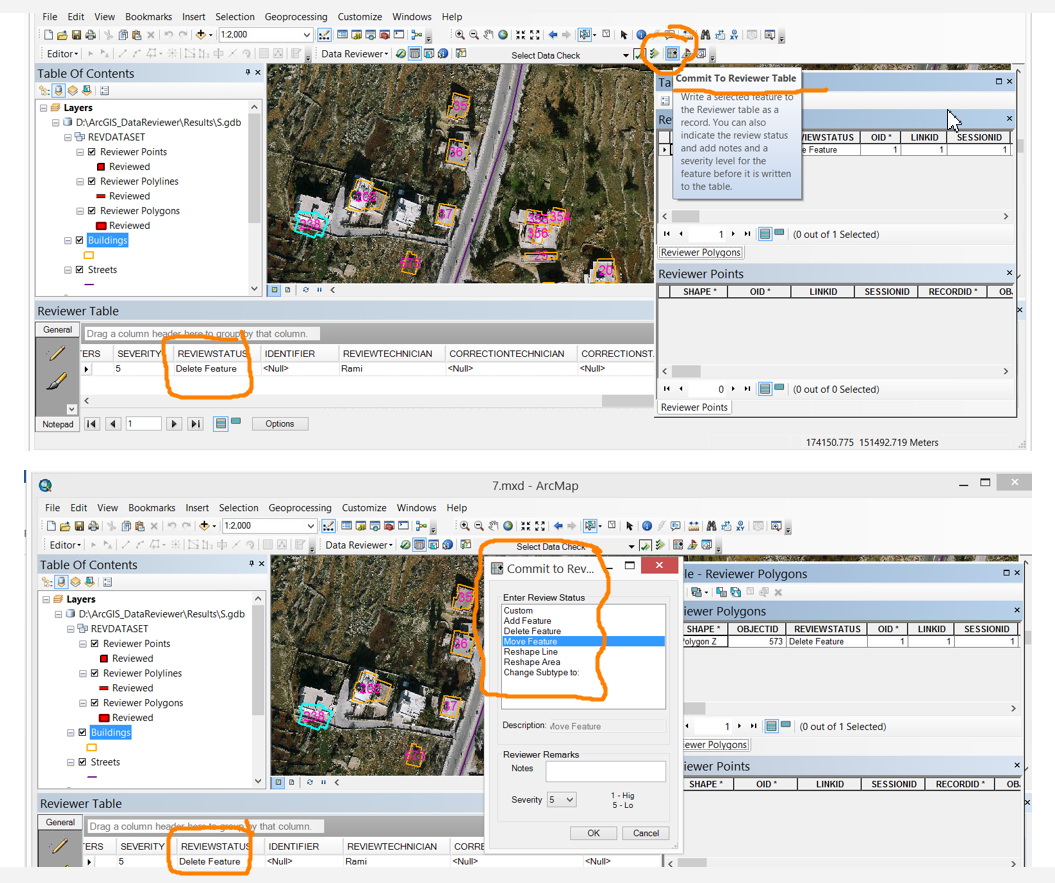Click the Pan tool in the toolbar

tap(490, 34)
